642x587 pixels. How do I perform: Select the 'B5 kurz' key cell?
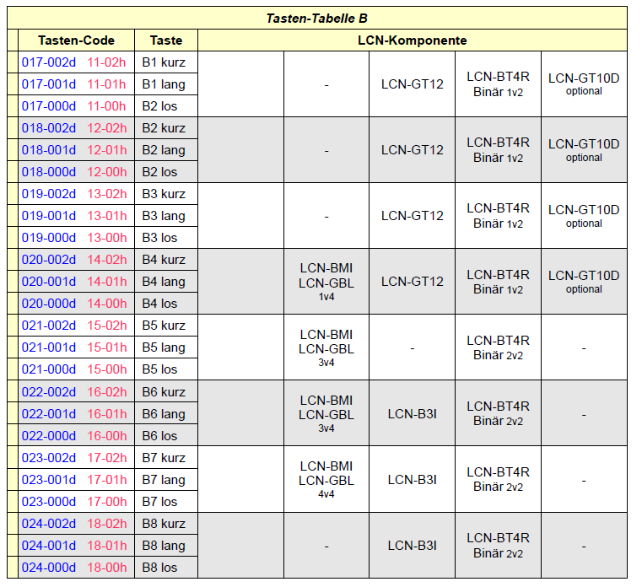pos(164,326)
